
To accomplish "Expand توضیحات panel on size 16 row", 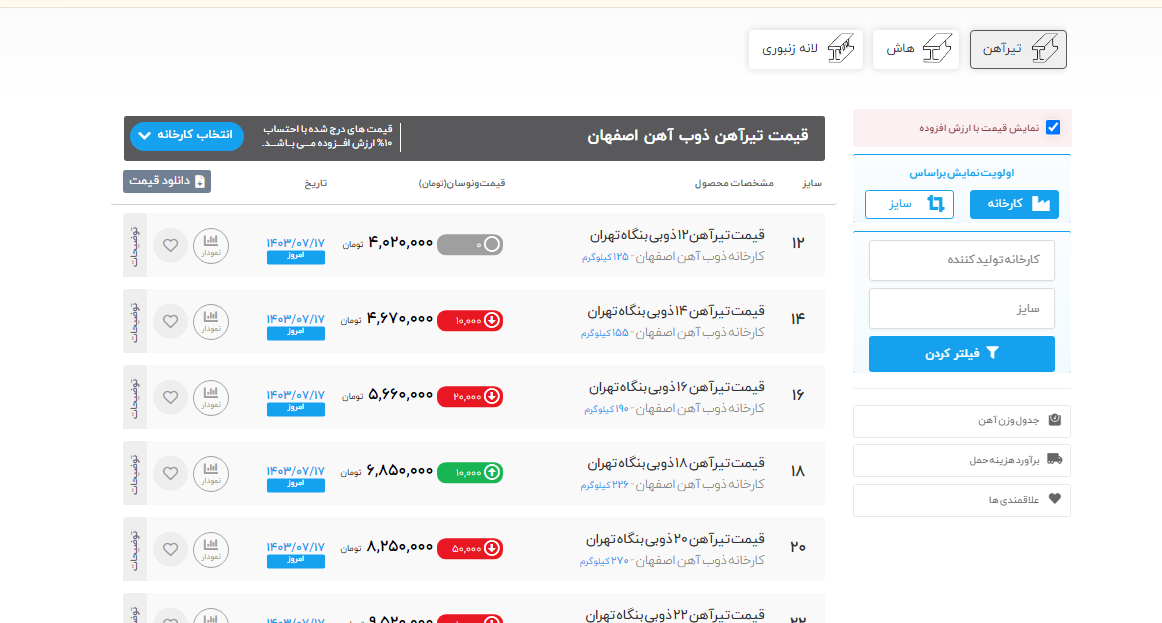I will (x=135, y=397).
